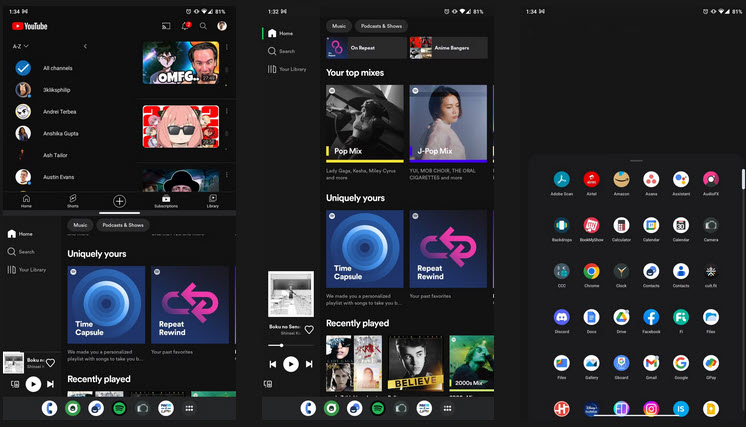Open the Clock app
The height and width of the screenshot is (427, 746).
(x=621, y=271)
